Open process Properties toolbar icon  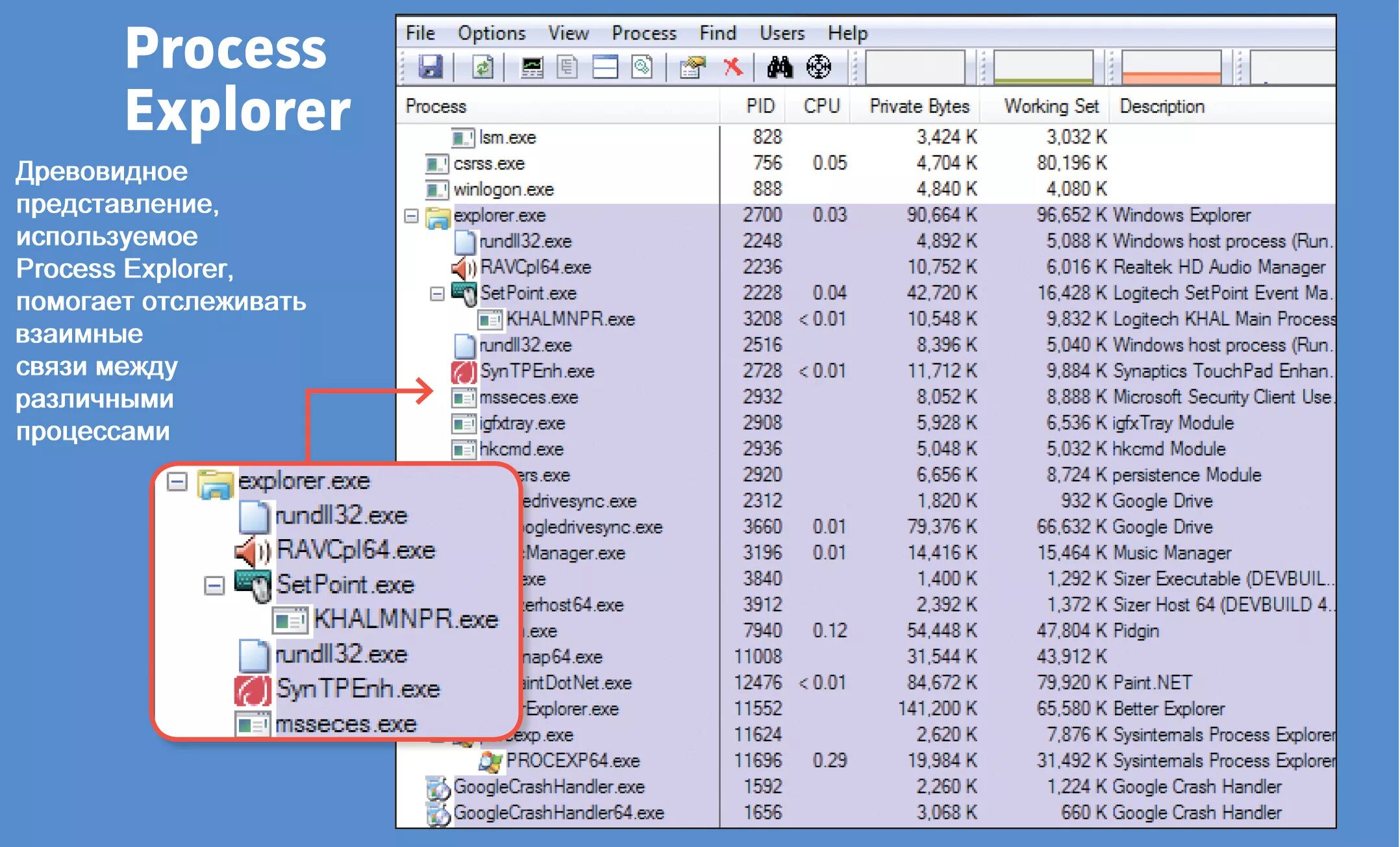[x=692, y=67]
